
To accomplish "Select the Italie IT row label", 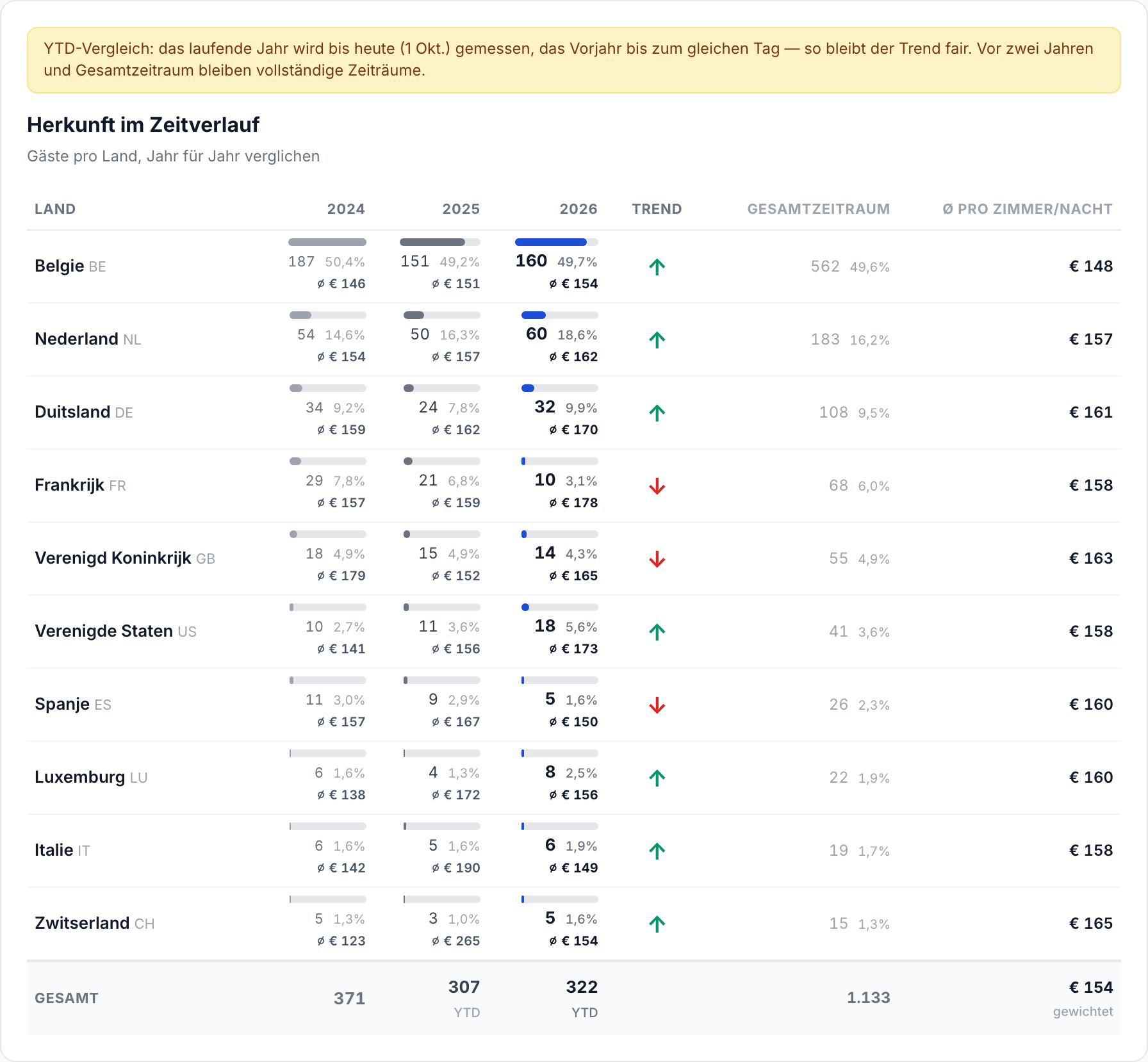I will 62,850.
